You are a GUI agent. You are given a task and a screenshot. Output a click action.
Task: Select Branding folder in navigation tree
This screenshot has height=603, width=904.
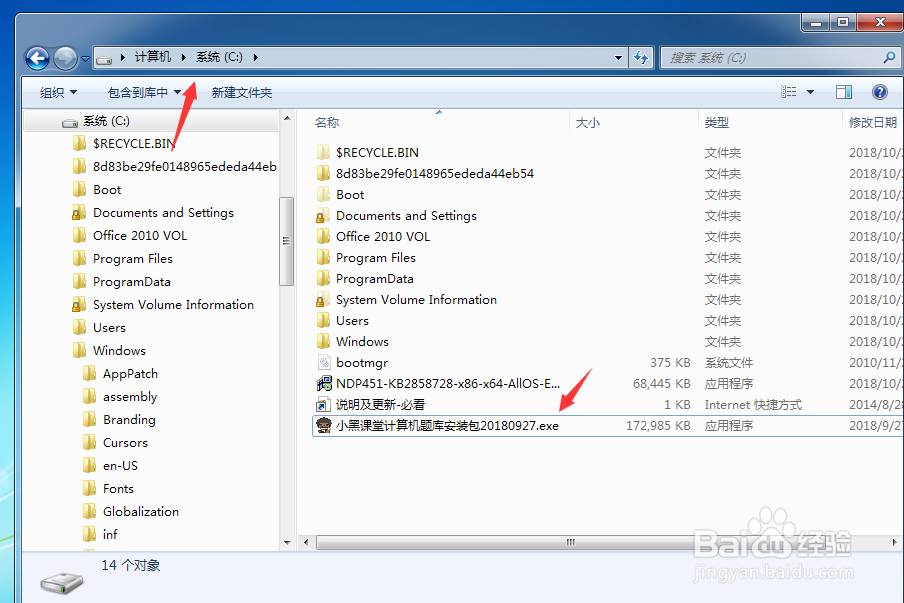(129, 420)
